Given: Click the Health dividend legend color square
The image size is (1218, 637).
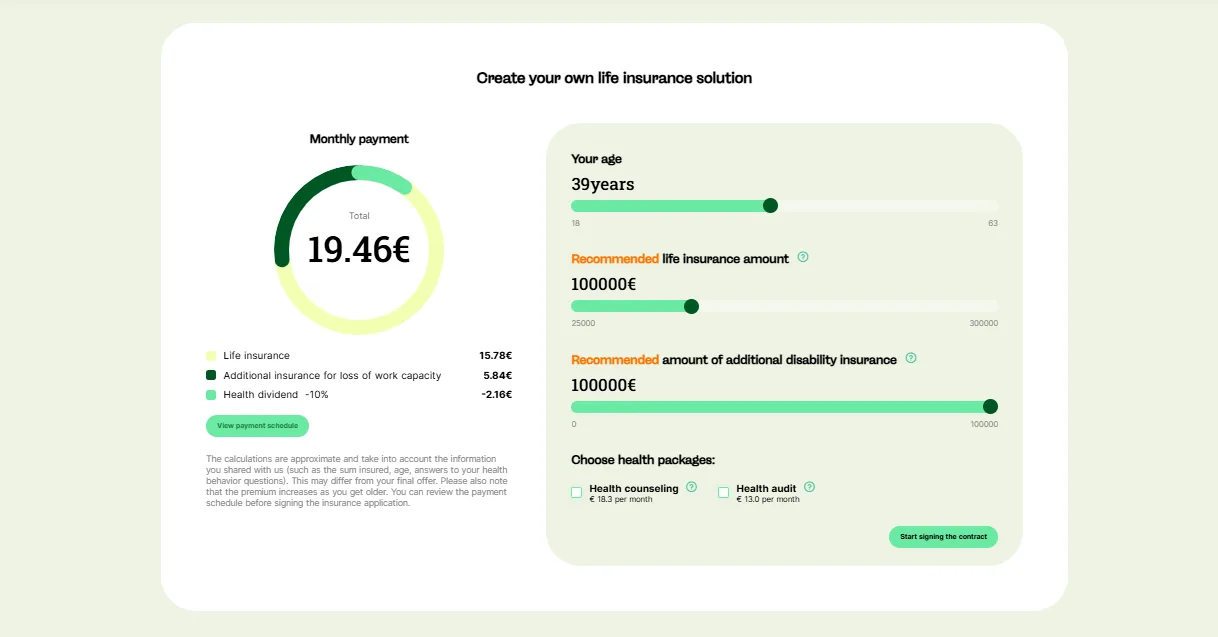Looking at the screenshot, I should click(211, 395).
